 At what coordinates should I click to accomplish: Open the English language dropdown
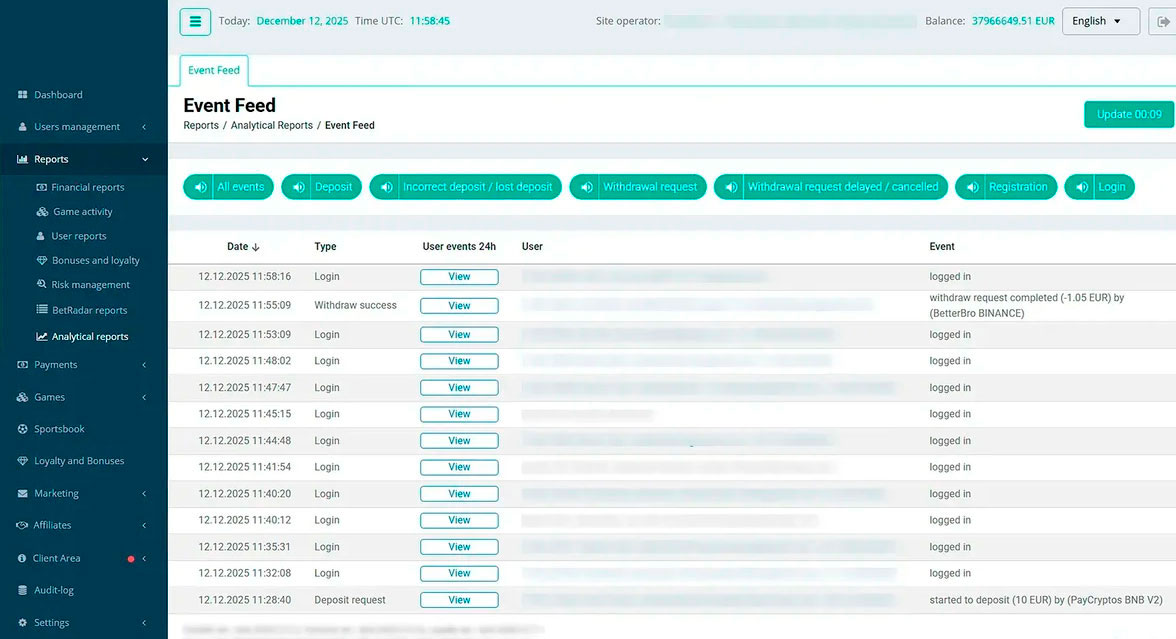(1100, 21)
